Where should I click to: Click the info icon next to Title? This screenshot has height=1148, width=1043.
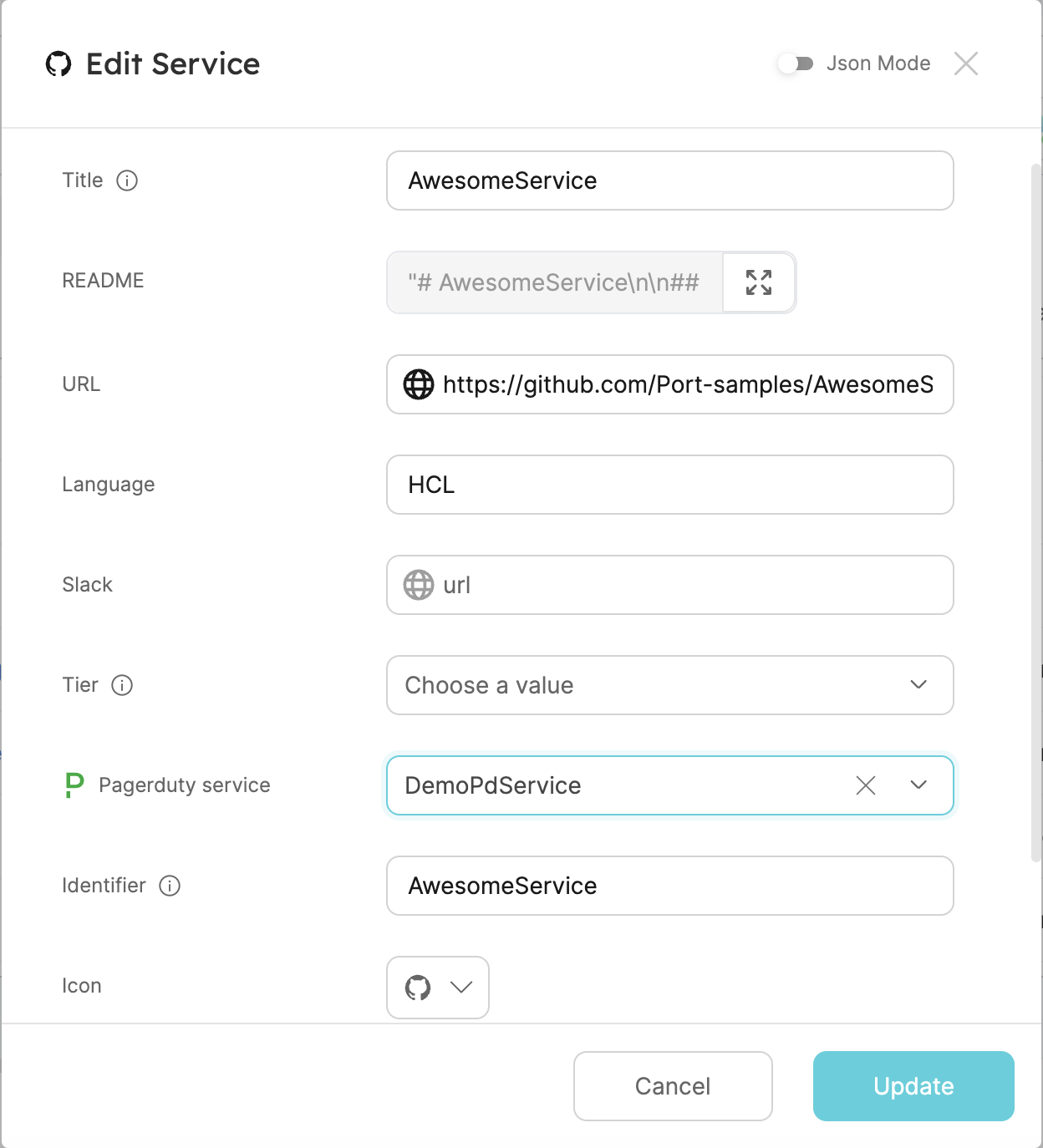pos(127,180)
